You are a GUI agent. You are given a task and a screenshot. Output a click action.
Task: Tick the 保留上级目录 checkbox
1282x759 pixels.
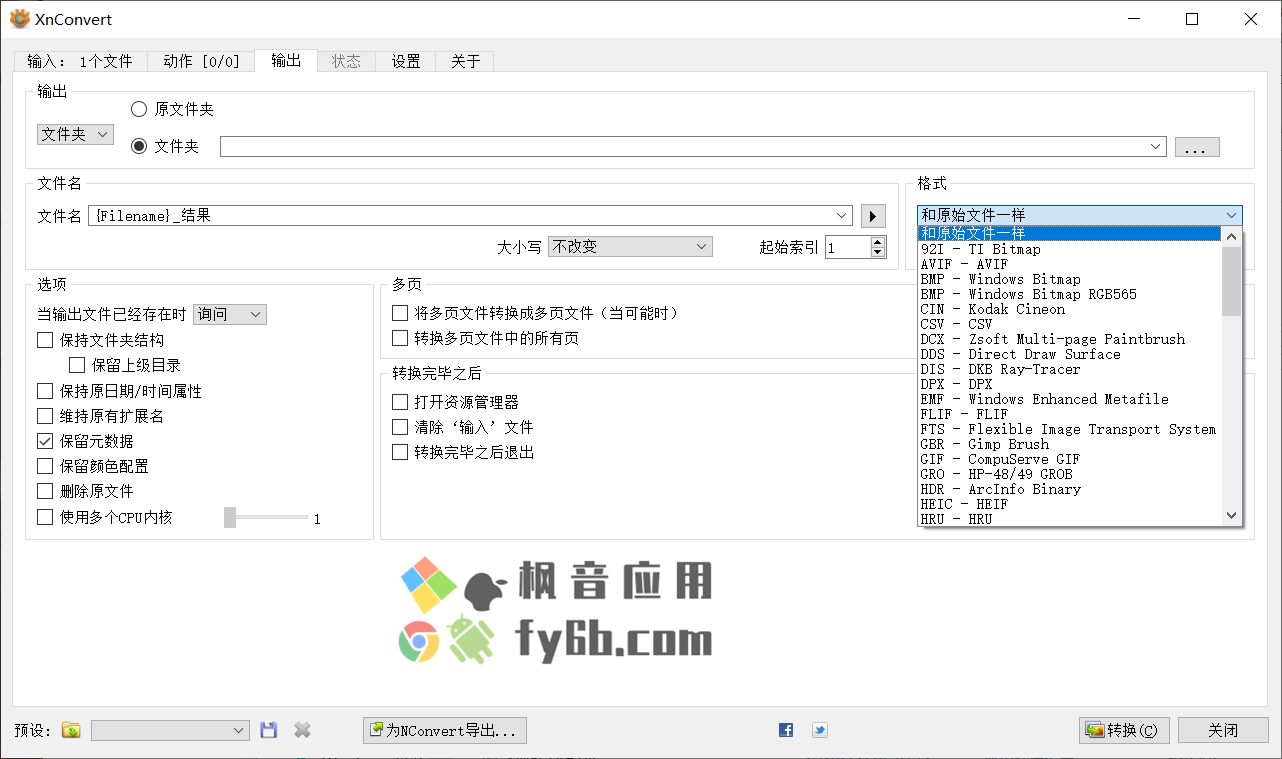77,365
